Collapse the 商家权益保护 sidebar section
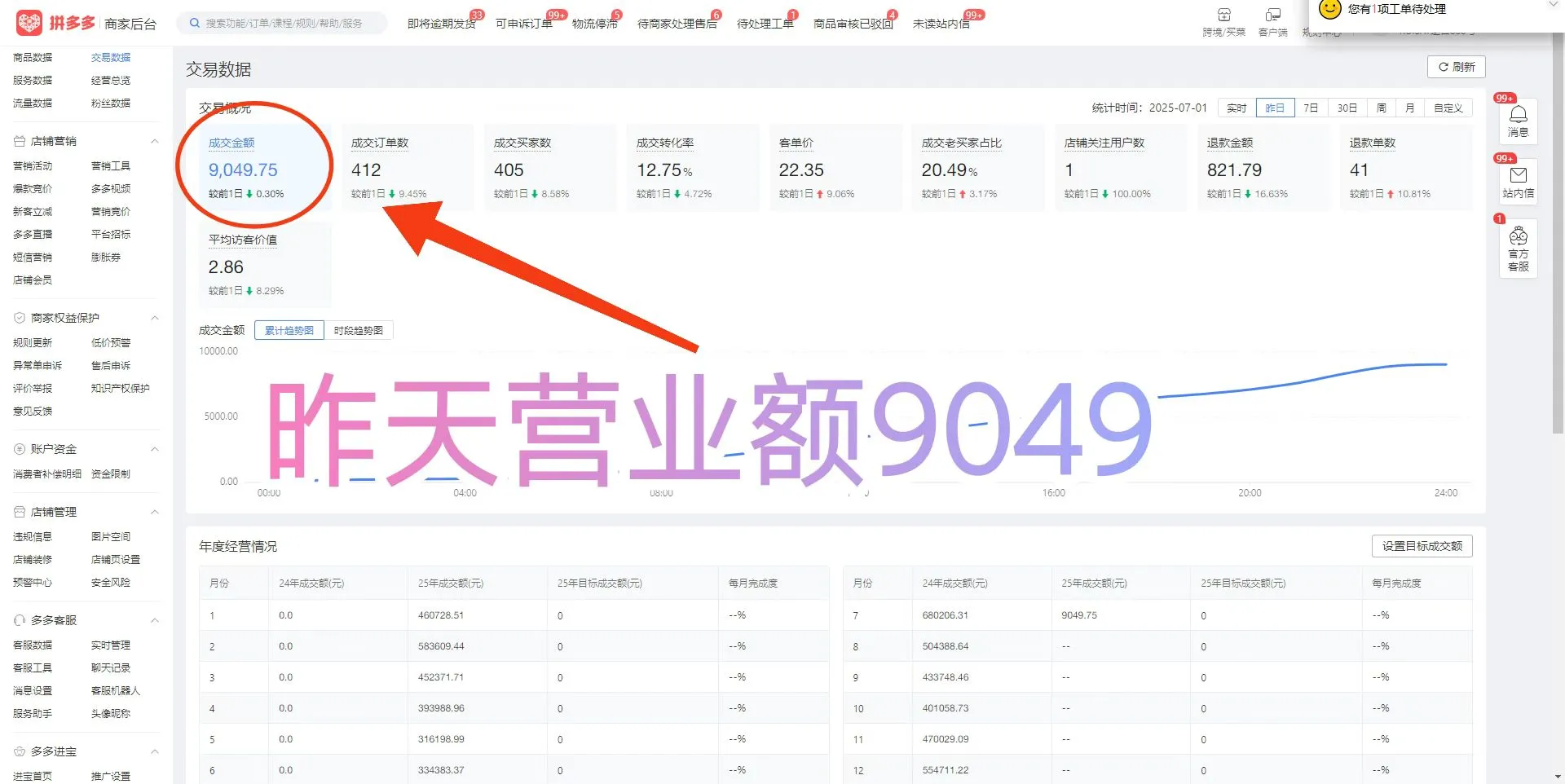The image size is (1565, 784). coord(155,318)
